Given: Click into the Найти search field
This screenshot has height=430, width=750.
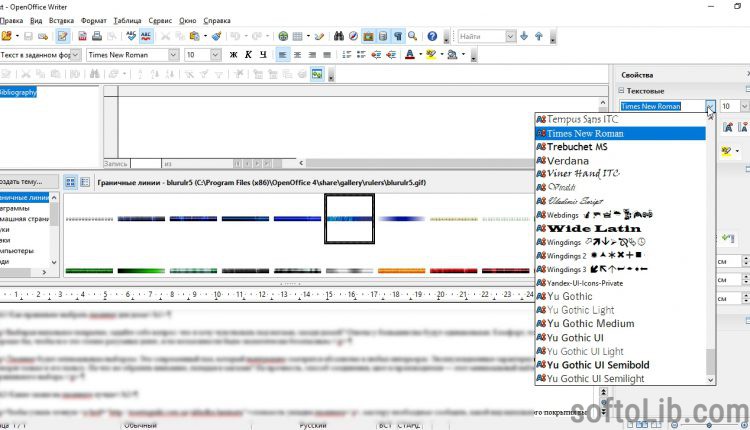Looking at the screenshot, I should (x=482, y=36).
